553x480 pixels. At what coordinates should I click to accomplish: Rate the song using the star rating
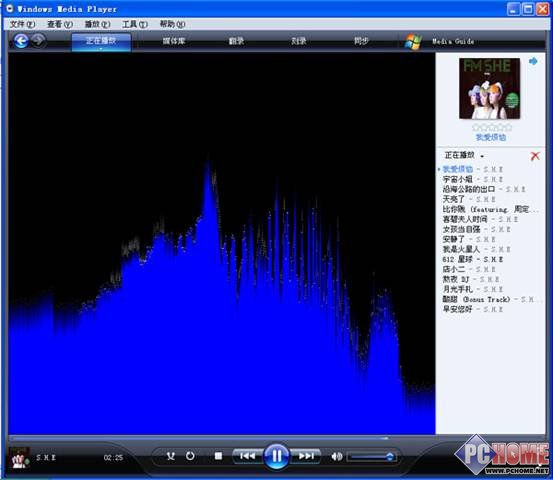click(492, 127)
